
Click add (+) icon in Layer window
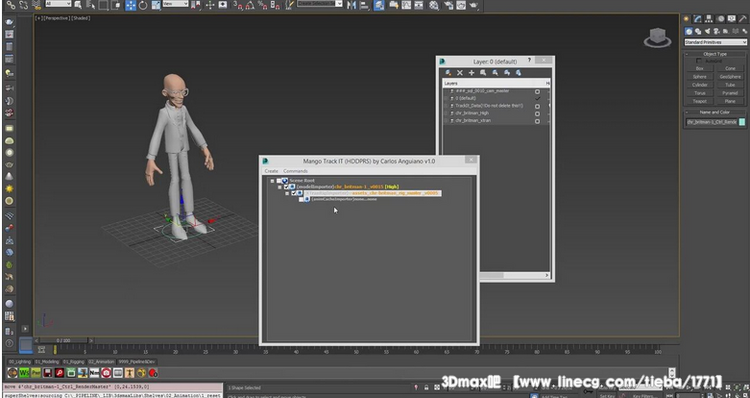471,73
